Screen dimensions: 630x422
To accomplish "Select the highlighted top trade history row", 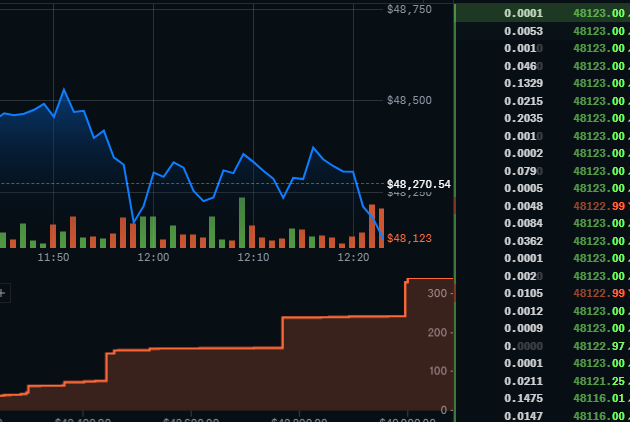I will [542, 13].
